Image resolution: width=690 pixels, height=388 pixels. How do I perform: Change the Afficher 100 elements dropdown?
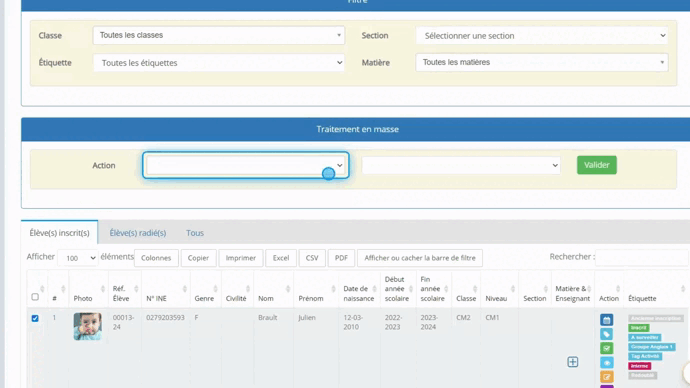click(77, 258)
